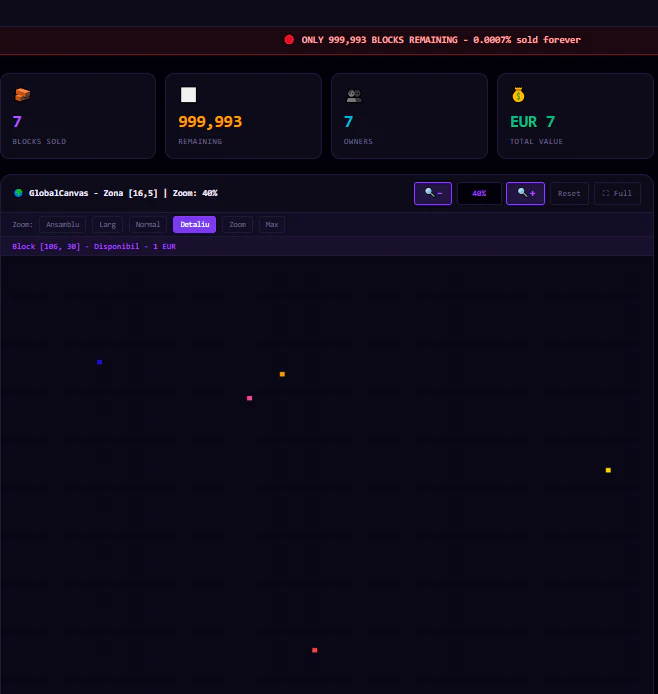Click the red dot in alert banner
This screenshot has height=694, width=658.
coord(289,40)
